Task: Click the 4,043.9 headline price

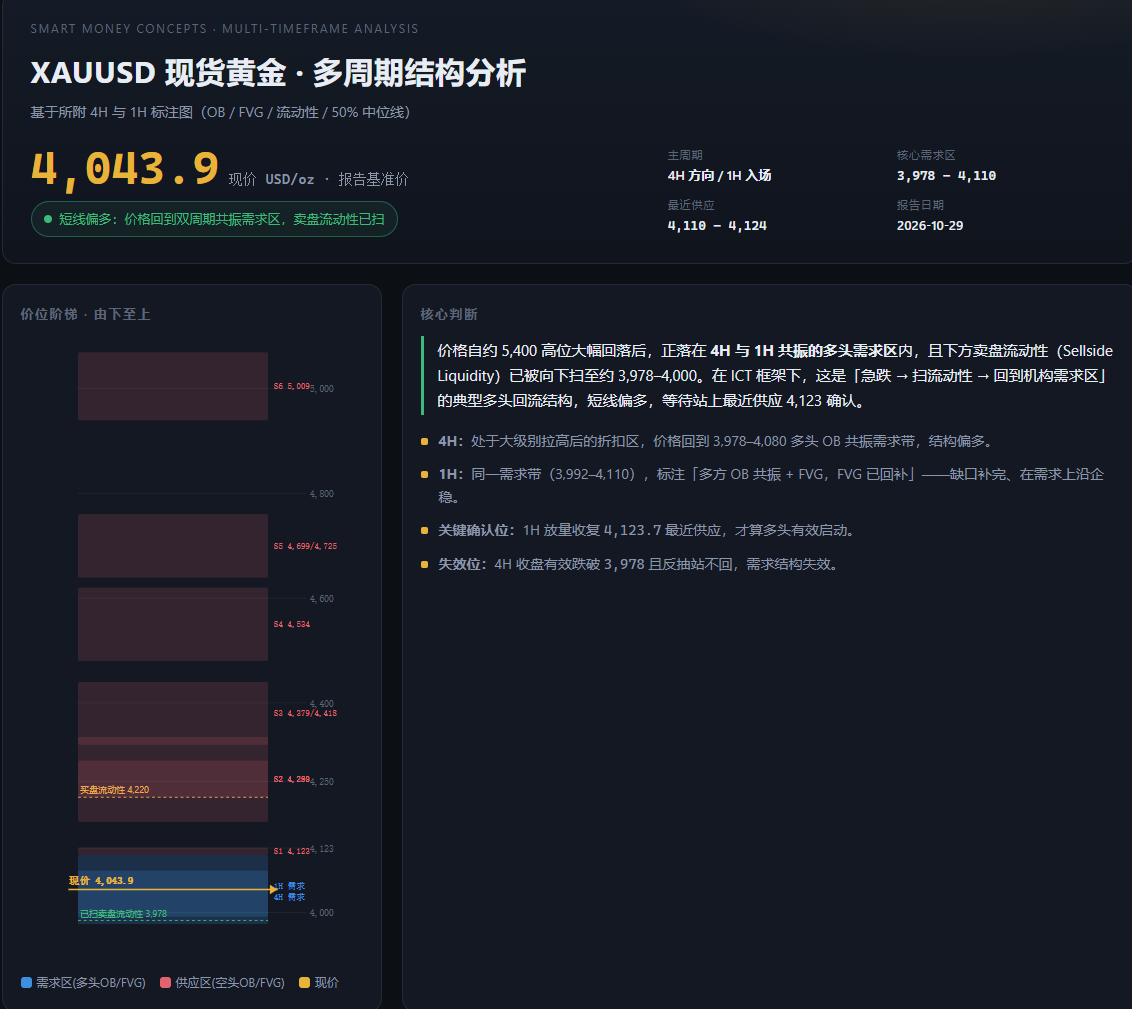Action: click(x=125, y=170)
